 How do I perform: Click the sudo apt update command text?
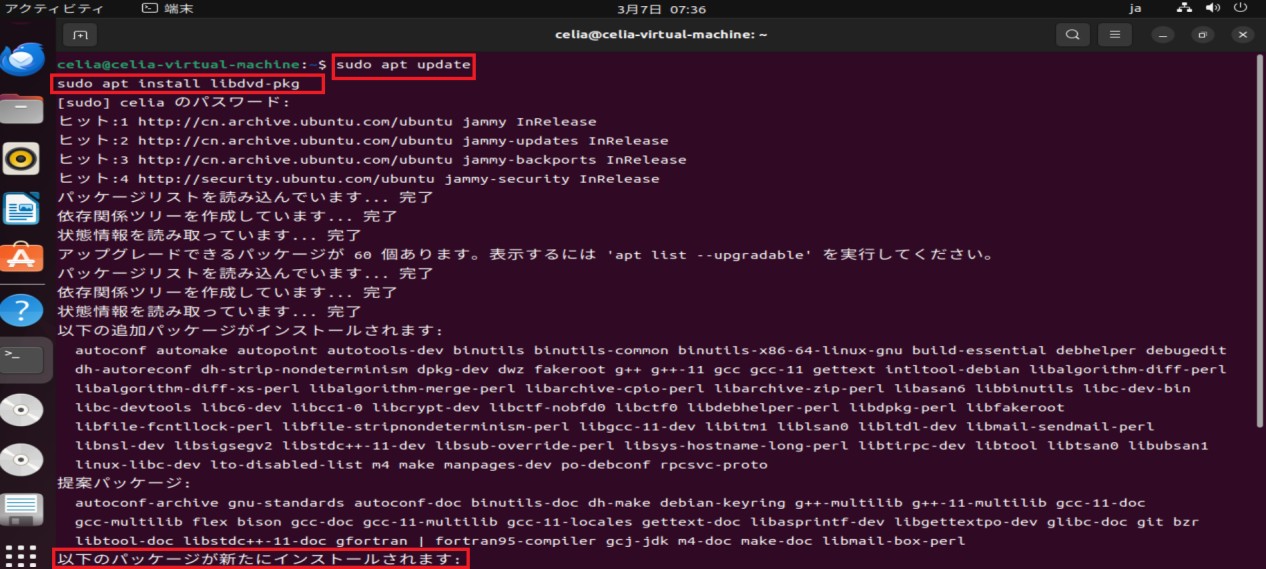pyautogui.click(x=403, y=65)
